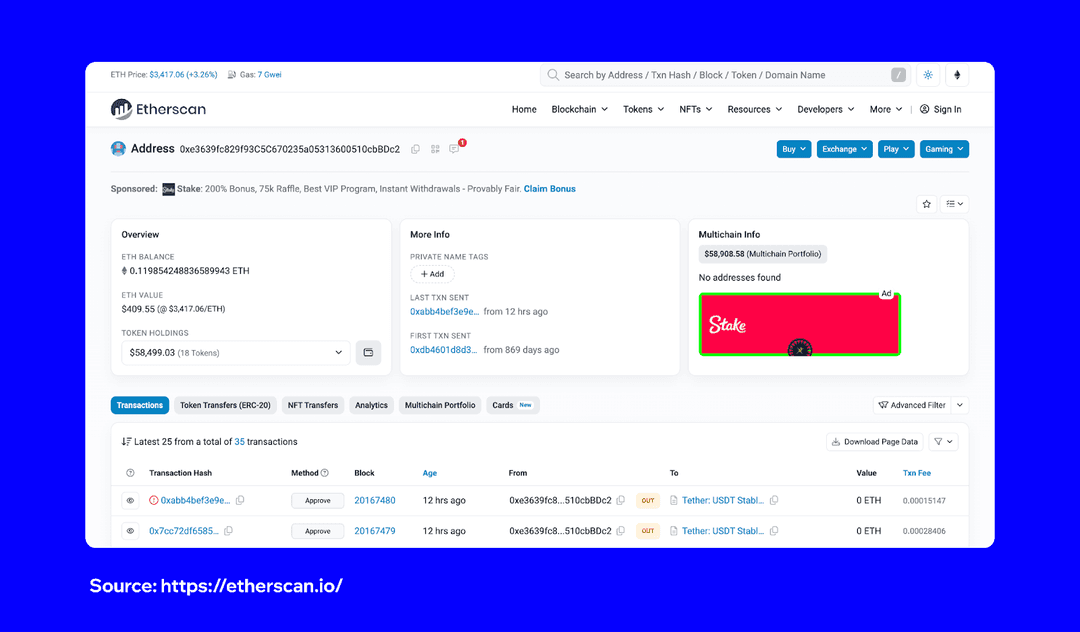Click the Ethereum network icon in header
Viewport: 1080px width, 632px height.
coord(956,75)
